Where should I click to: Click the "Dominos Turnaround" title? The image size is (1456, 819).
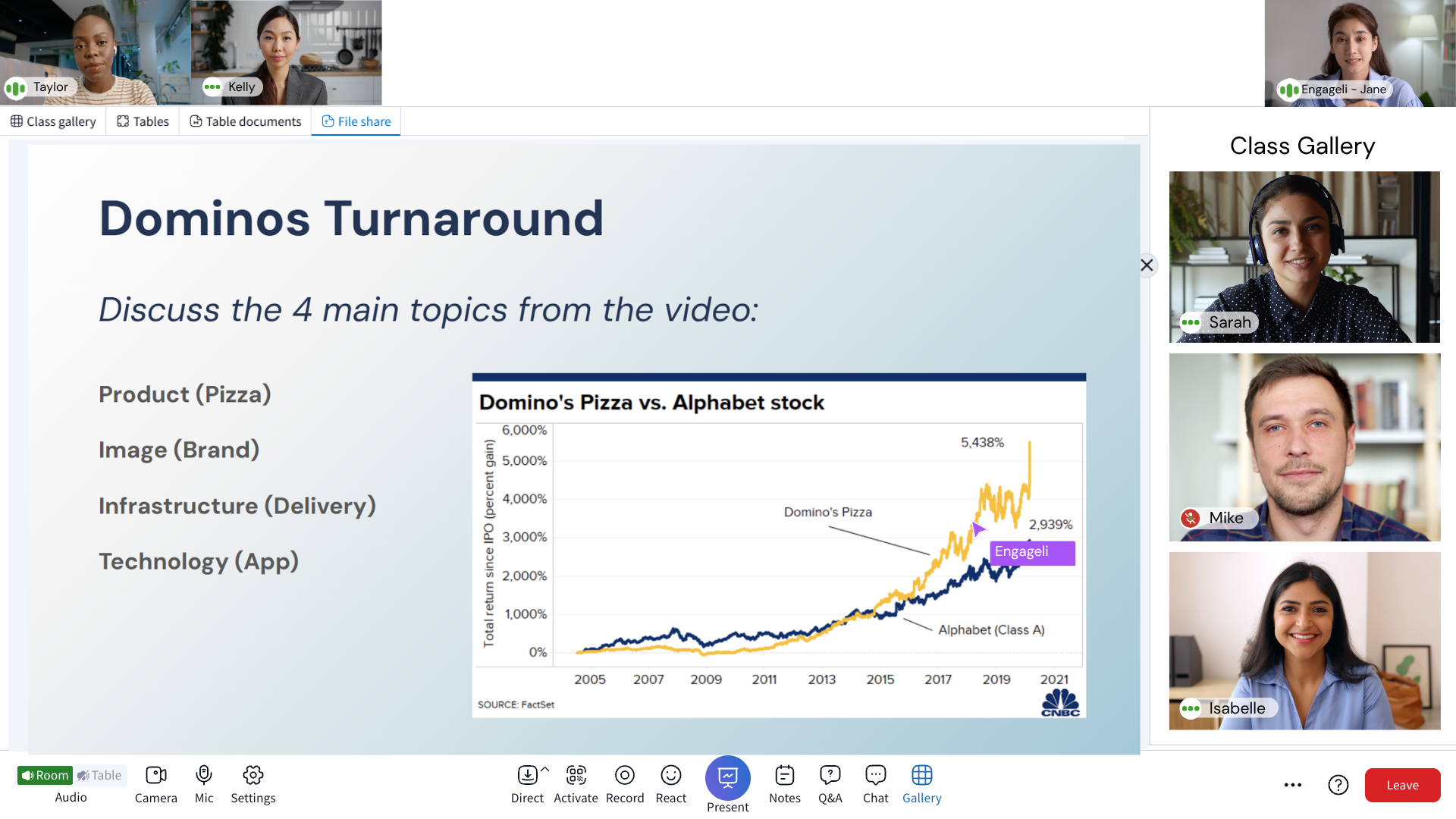(x=351, y=218)
